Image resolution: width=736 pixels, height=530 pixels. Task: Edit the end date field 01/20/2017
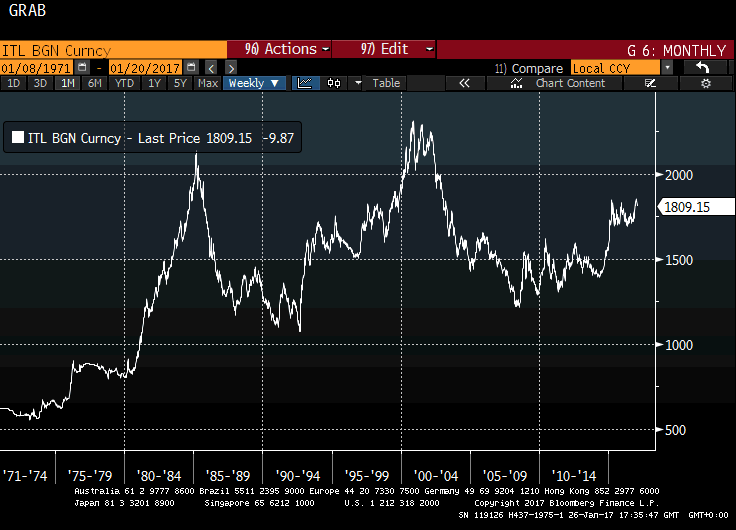[x=145, y=68]
